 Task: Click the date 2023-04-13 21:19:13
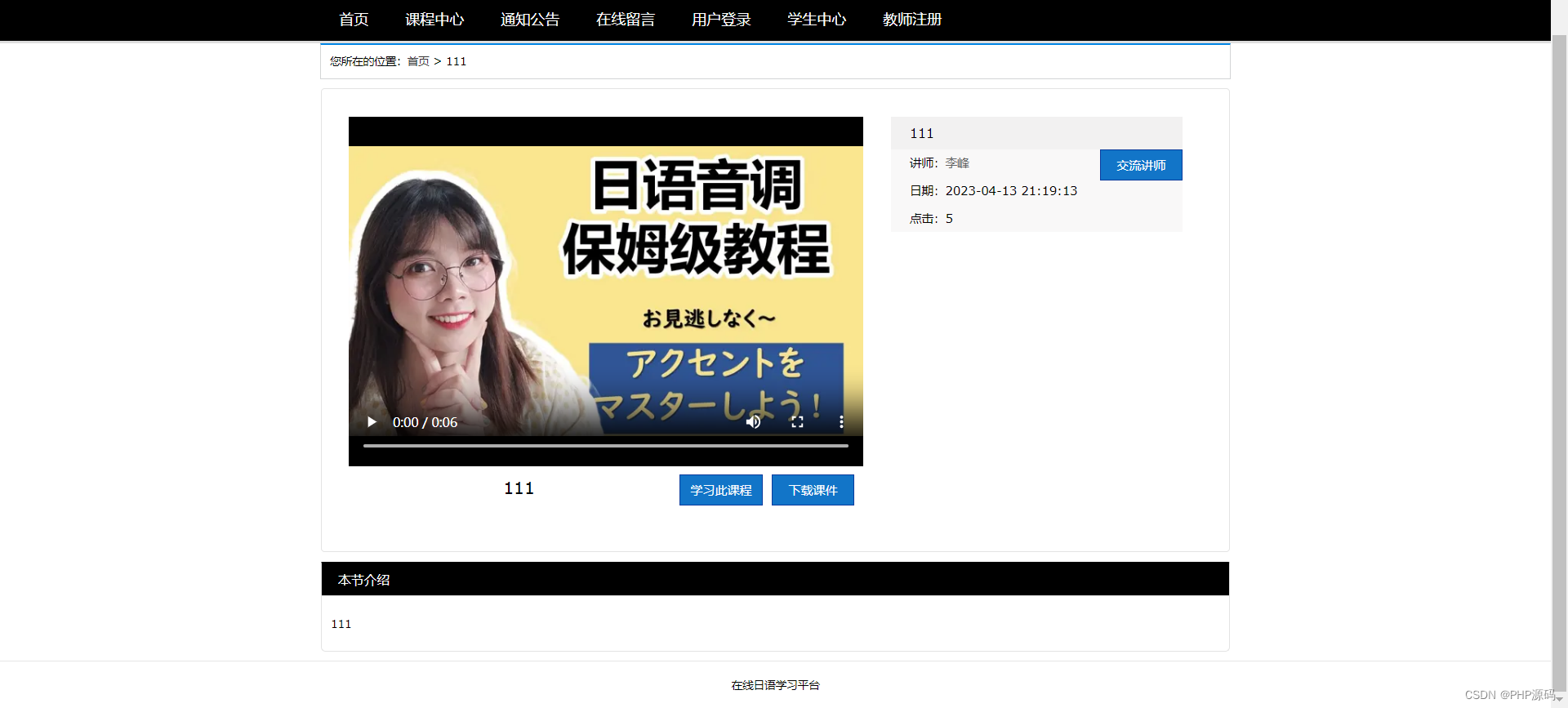click(x=1011, y=191)
